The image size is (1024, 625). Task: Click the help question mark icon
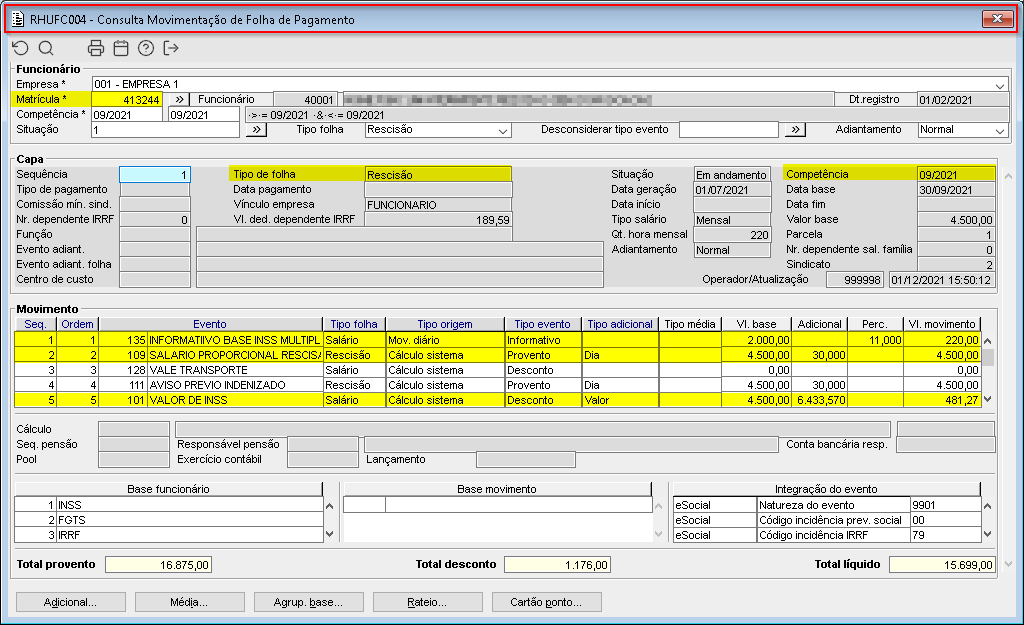tap(146, 48)
